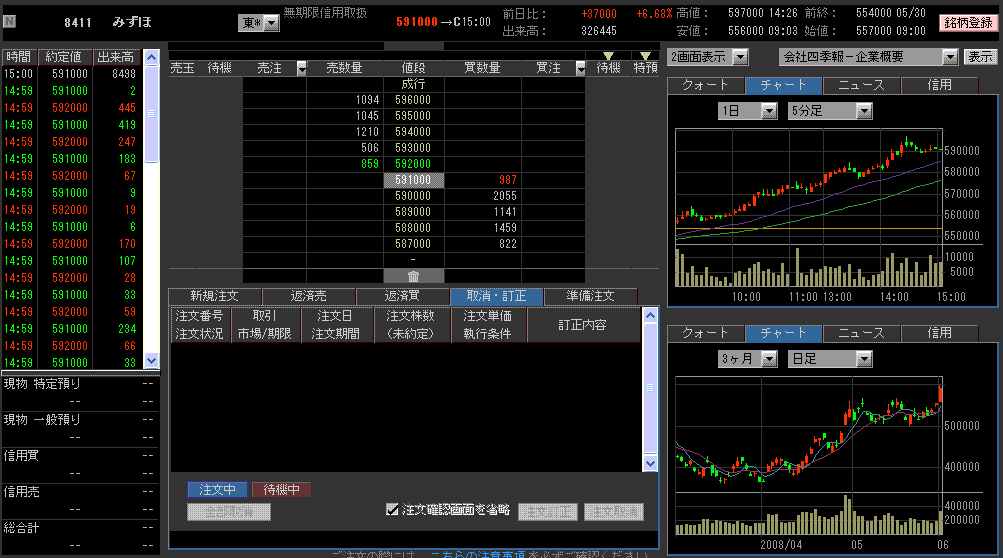This screenshot has height=558, width=1003.
Task: Click the trash can icon under the order book
Action: [413, 276]
